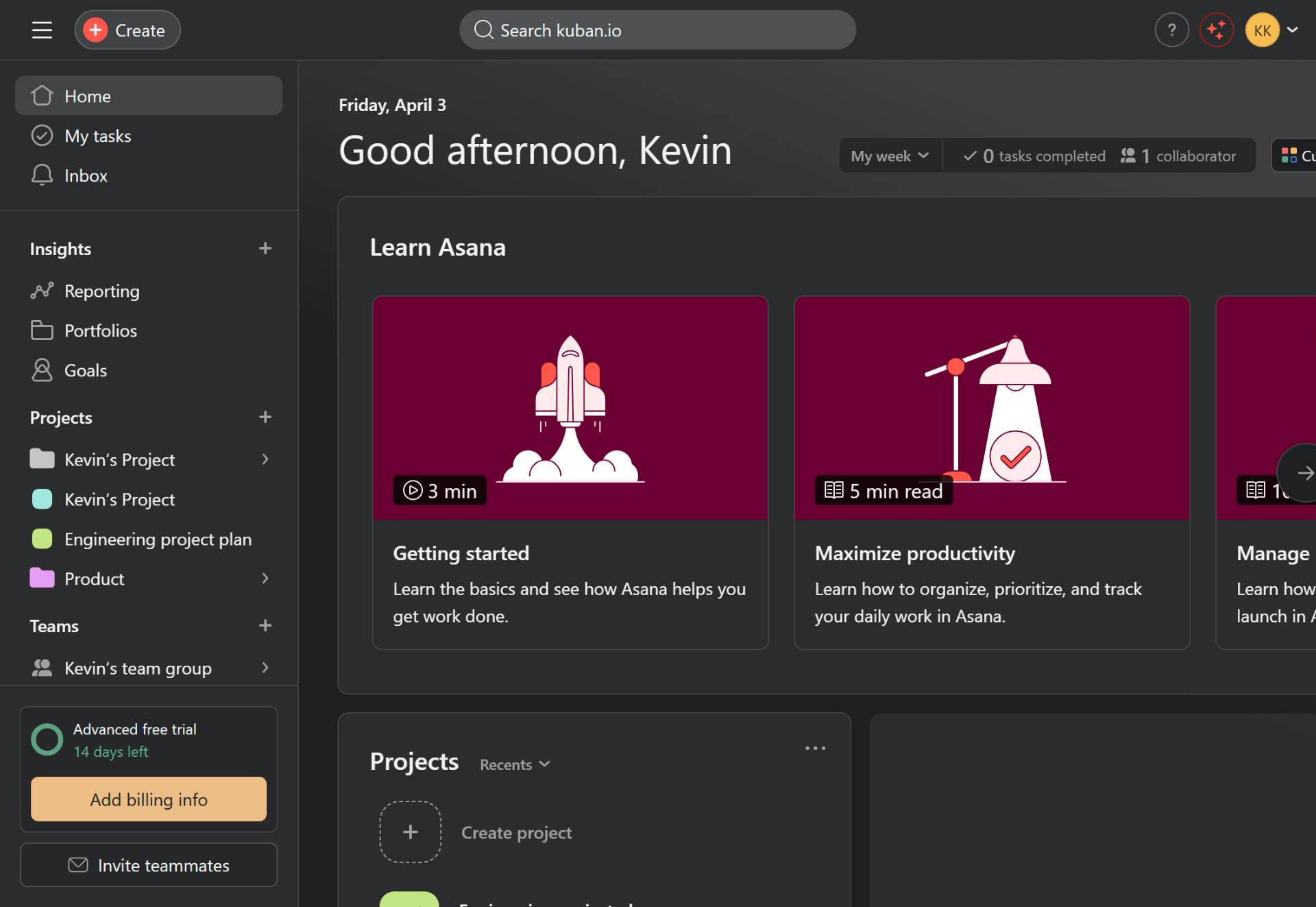Add a new project with Projects plus
This screenshot has width=1316, height=907.
tap(265, 417)
